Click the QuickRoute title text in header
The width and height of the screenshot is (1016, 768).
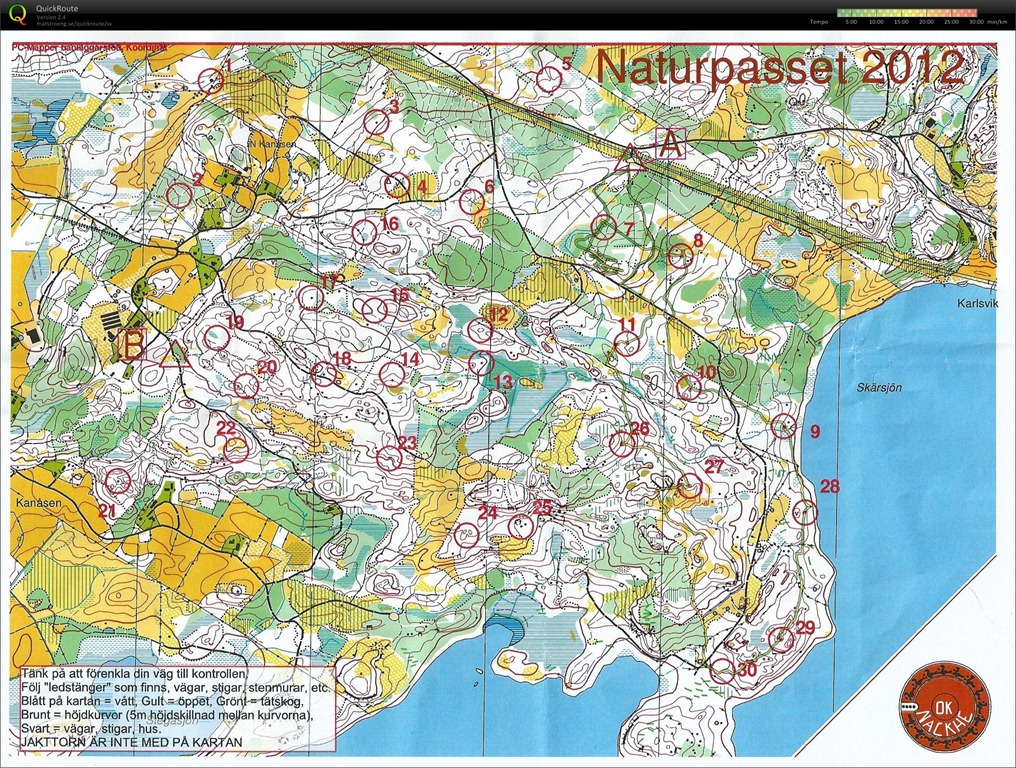(x=58, y=8)
